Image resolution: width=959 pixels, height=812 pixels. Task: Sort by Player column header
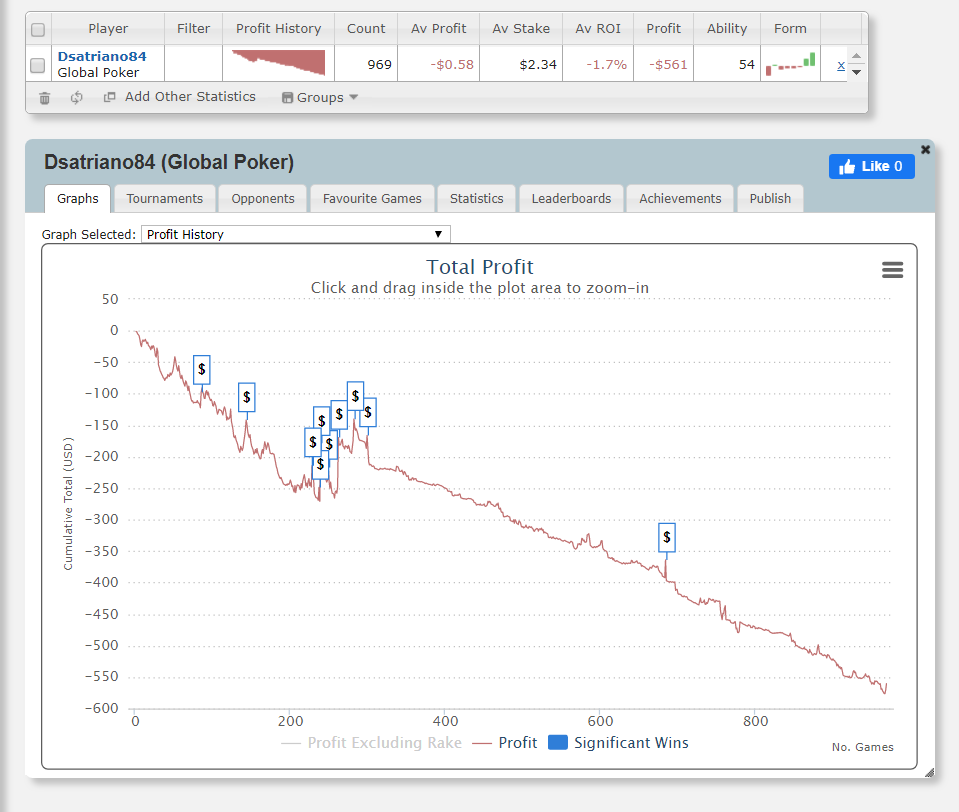(108, 29)
